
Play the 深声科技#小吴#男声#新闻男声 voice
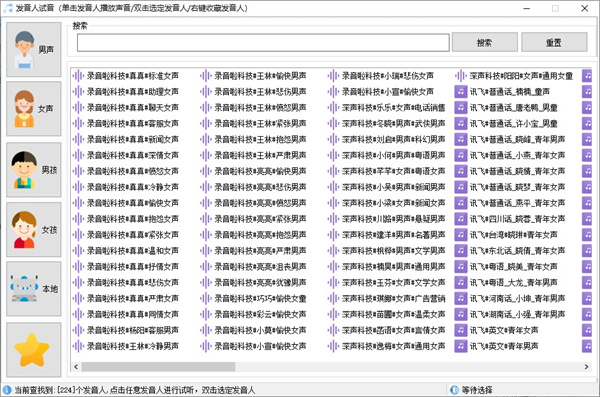click(x=393, y=187)
